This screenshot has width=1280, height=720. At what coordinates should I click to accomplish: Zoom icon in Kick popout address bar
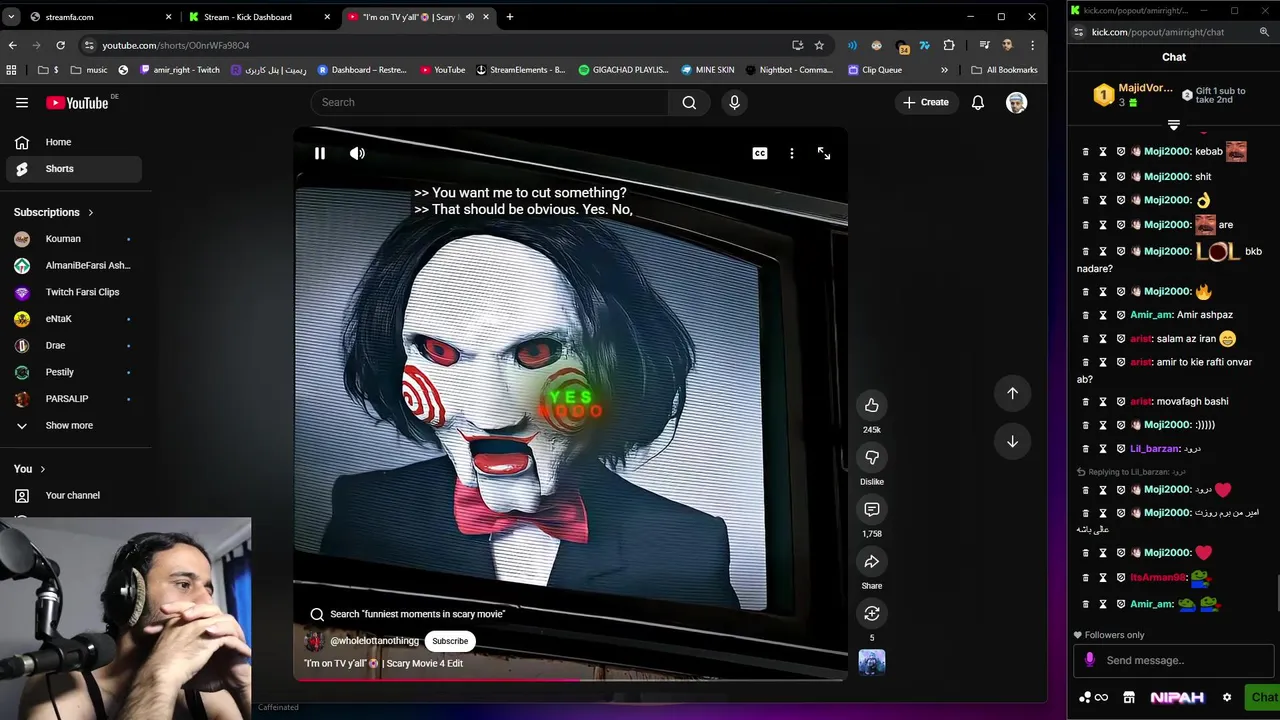coord(1264,32)
